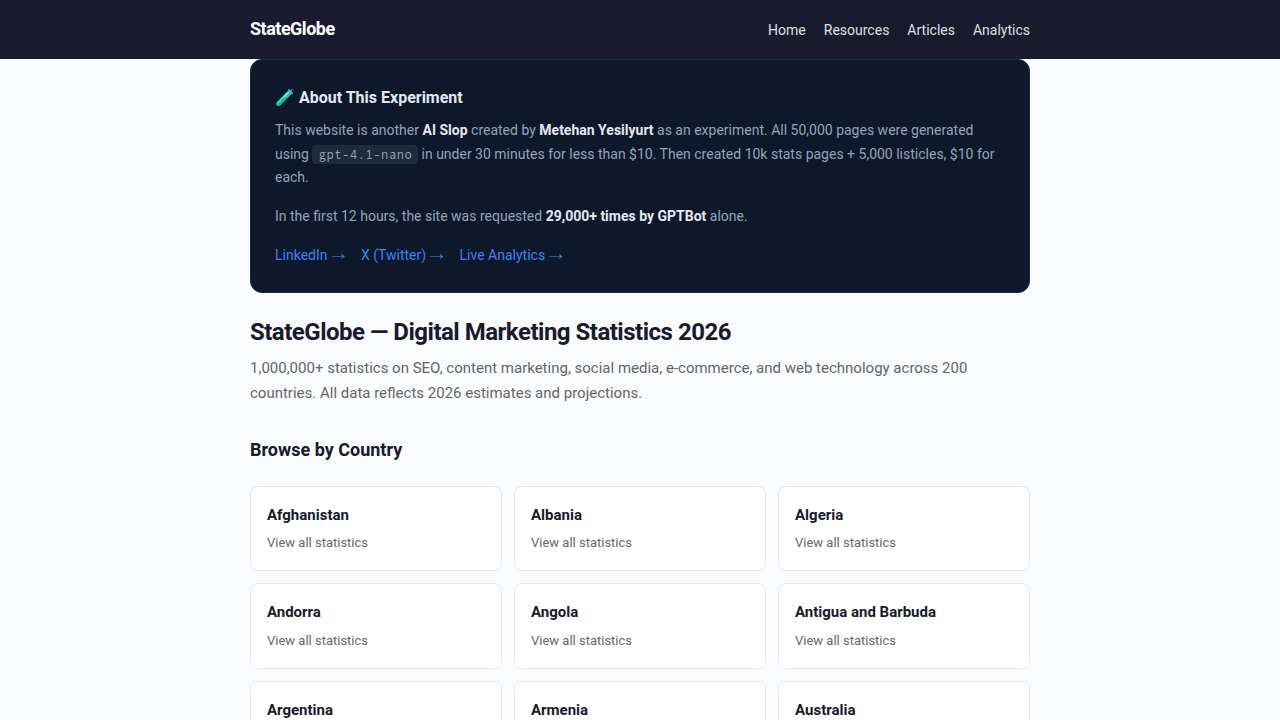Click 'View all statistics' under Afghanistan

[317, 543]
